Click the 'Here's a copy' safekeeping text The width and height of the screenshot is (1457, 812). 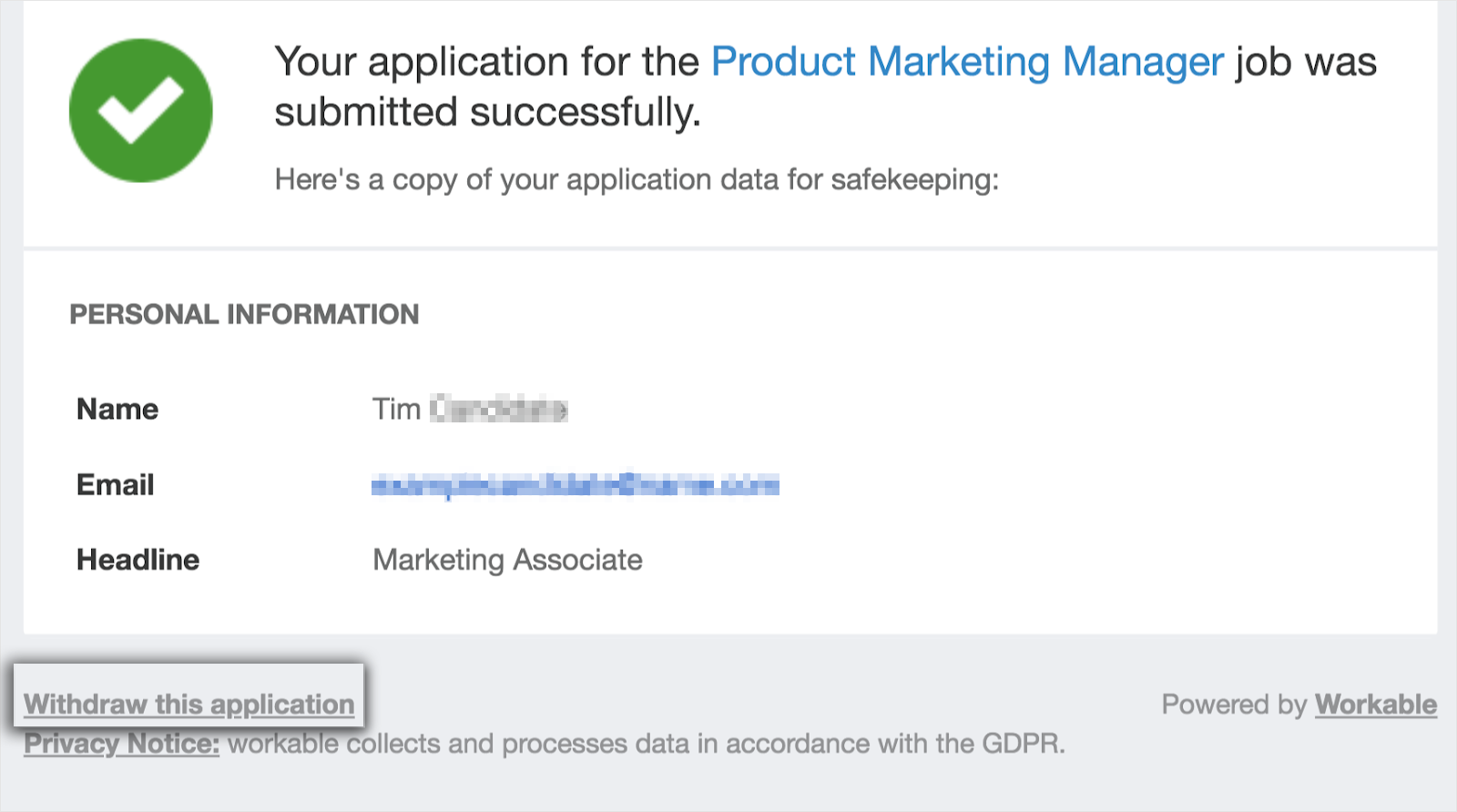(x=637, y=180)
